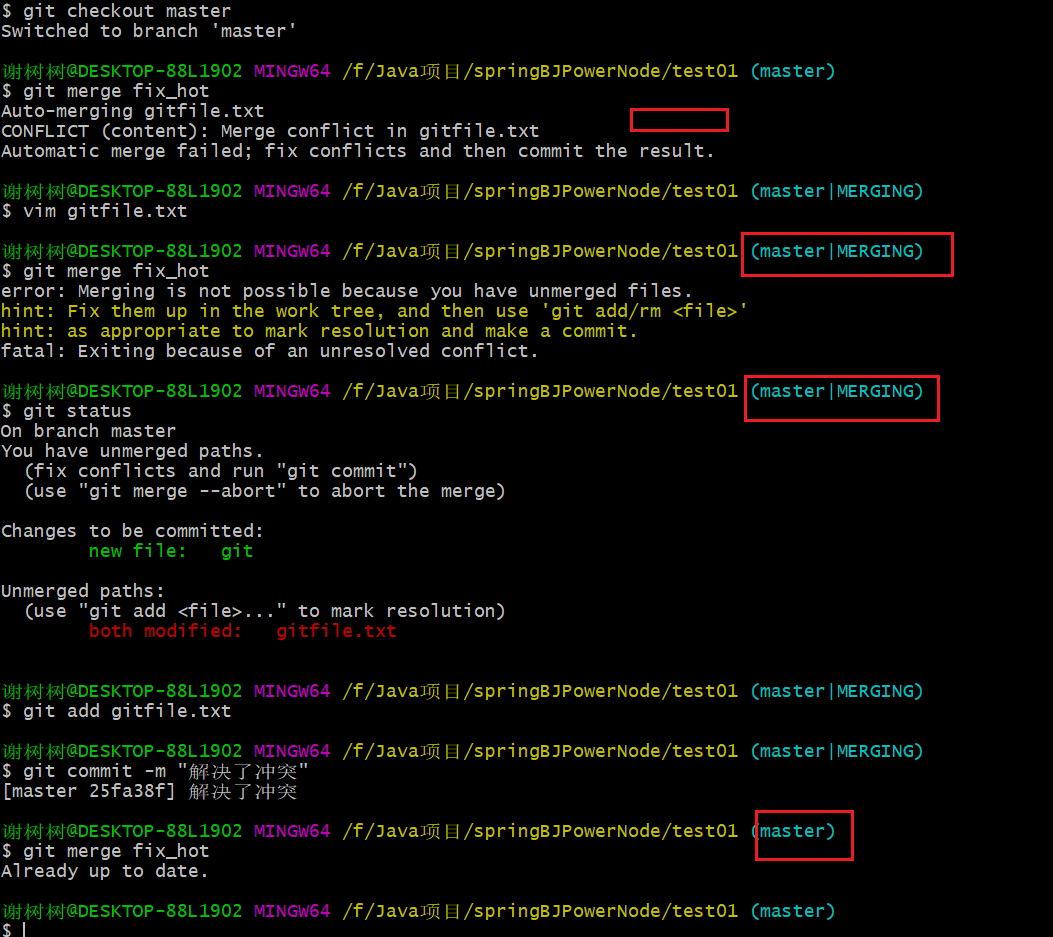Click the 'On branch master' output
Screen dimensions: 1053x937
(x=89, y=431)
